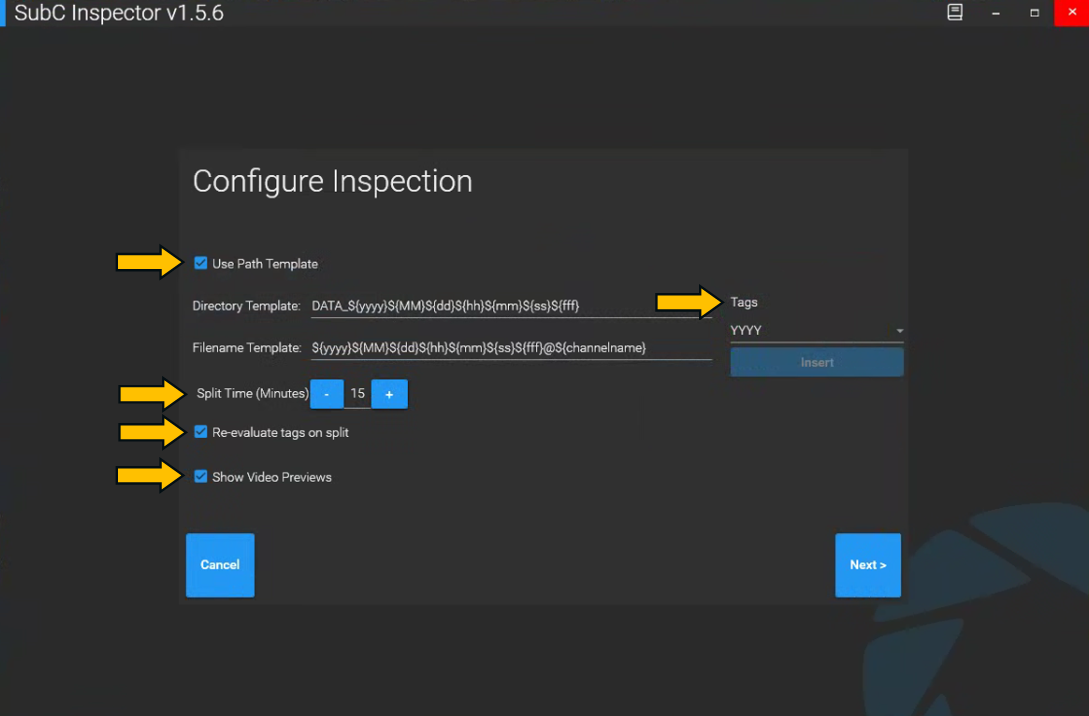Click into the Filename Template field

pos(510,348)
